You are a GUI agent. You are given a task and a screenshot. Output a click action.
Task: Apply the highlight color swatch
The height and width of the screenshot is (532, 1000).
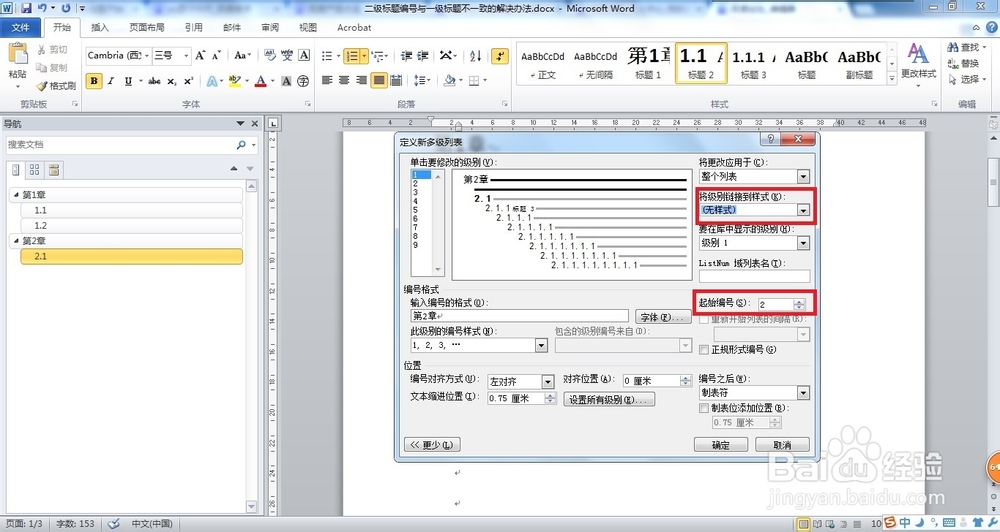(x=233, y=81)
